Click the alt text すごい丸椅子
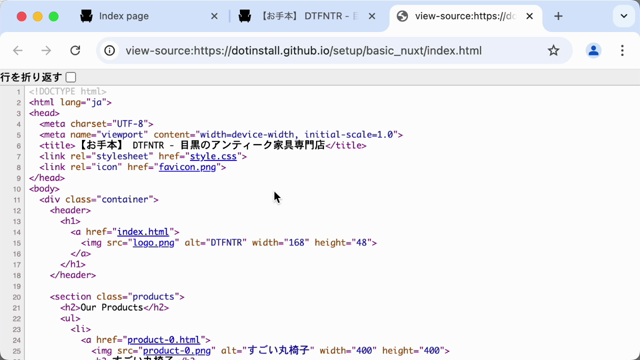Viewport: 640px width, 360px height. coord(278,351)
